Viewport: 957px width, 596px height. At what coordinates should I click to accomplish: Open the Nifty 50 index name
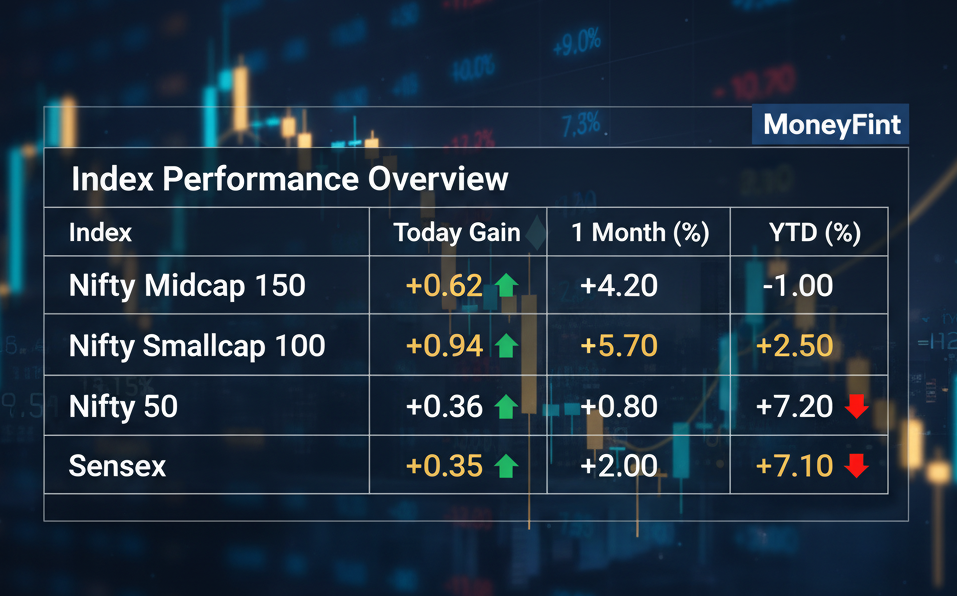coord(123,406)
